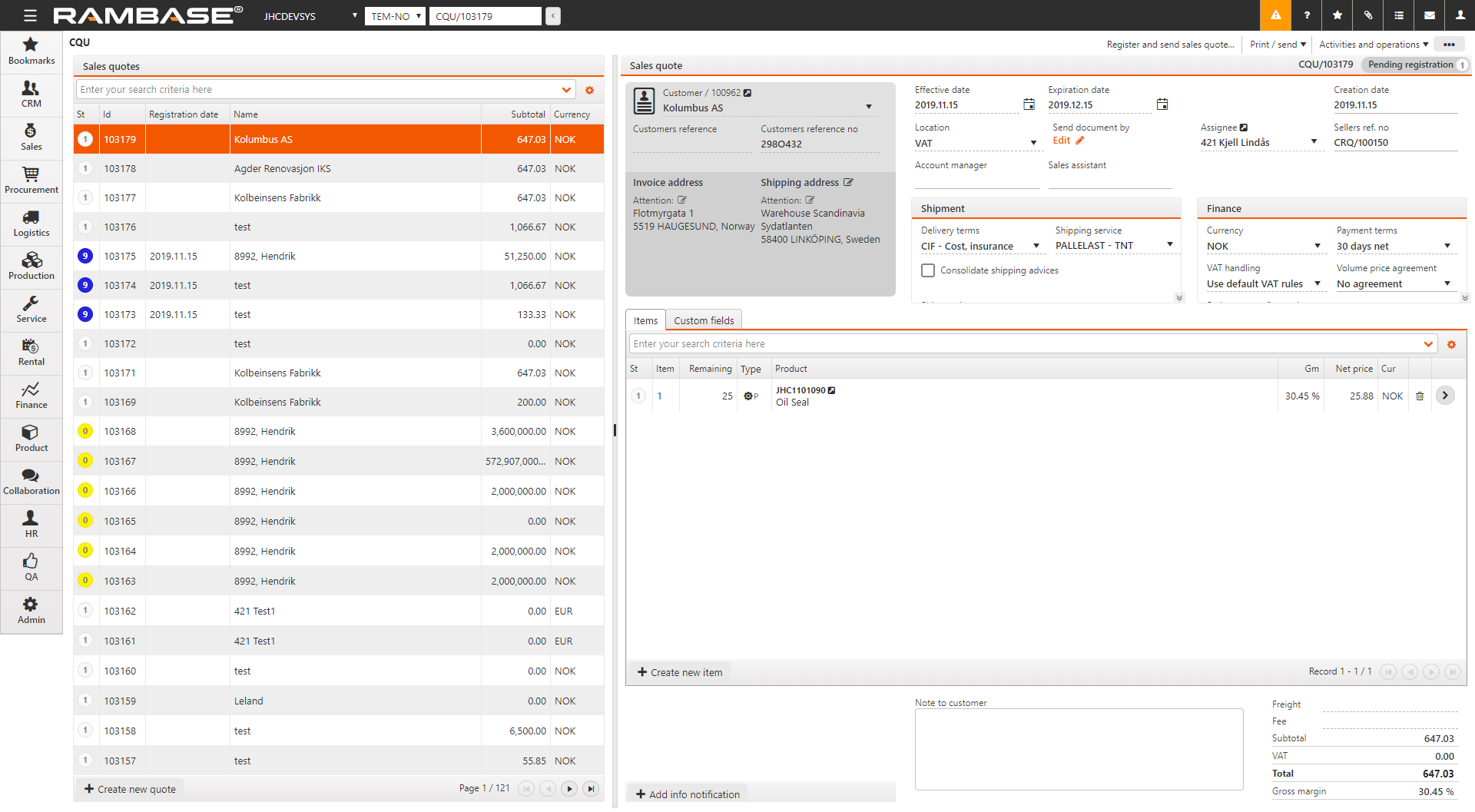Open the Finance module

pyautogui.click(x=31, y=396)
